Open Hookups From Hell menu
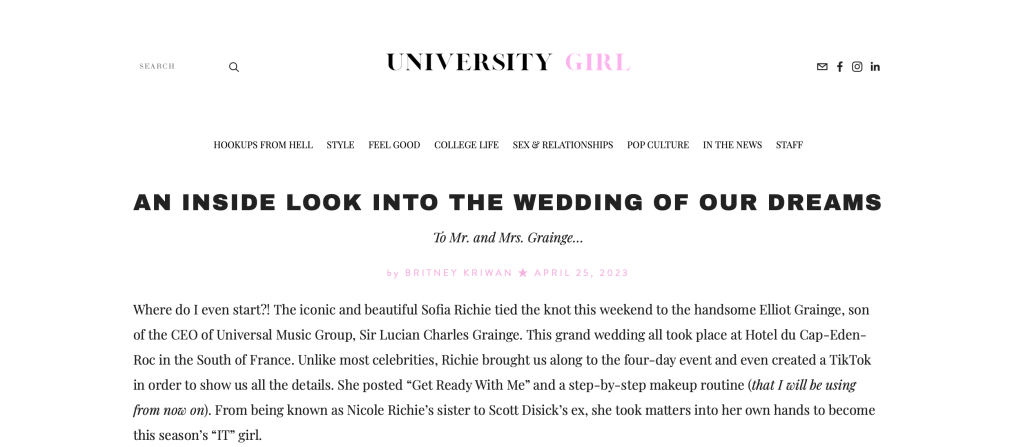This screenshot has width=1023, height=447. pyautogui.click(x=263, y=145)
